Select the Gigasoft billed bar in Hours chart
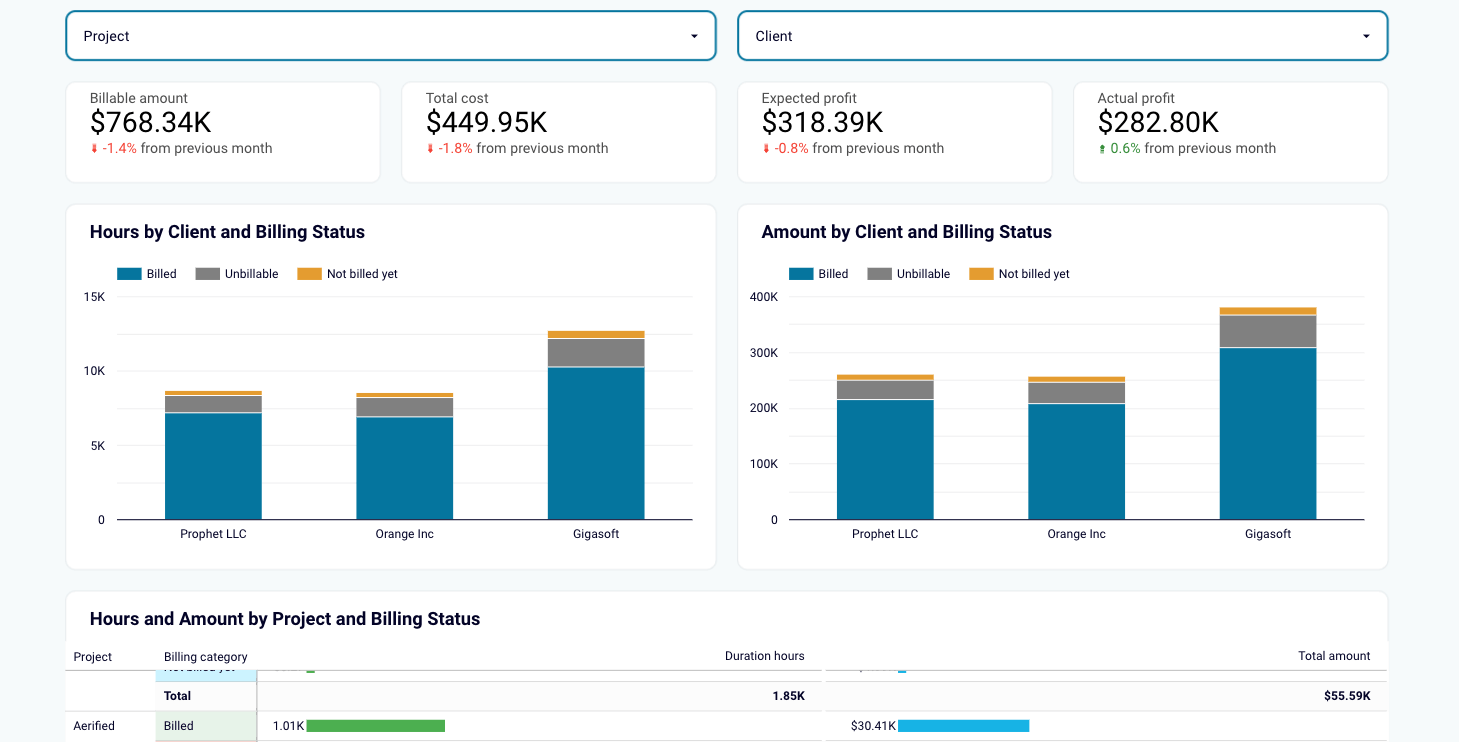Viewport: 1459px width, 742px height. 596,440
